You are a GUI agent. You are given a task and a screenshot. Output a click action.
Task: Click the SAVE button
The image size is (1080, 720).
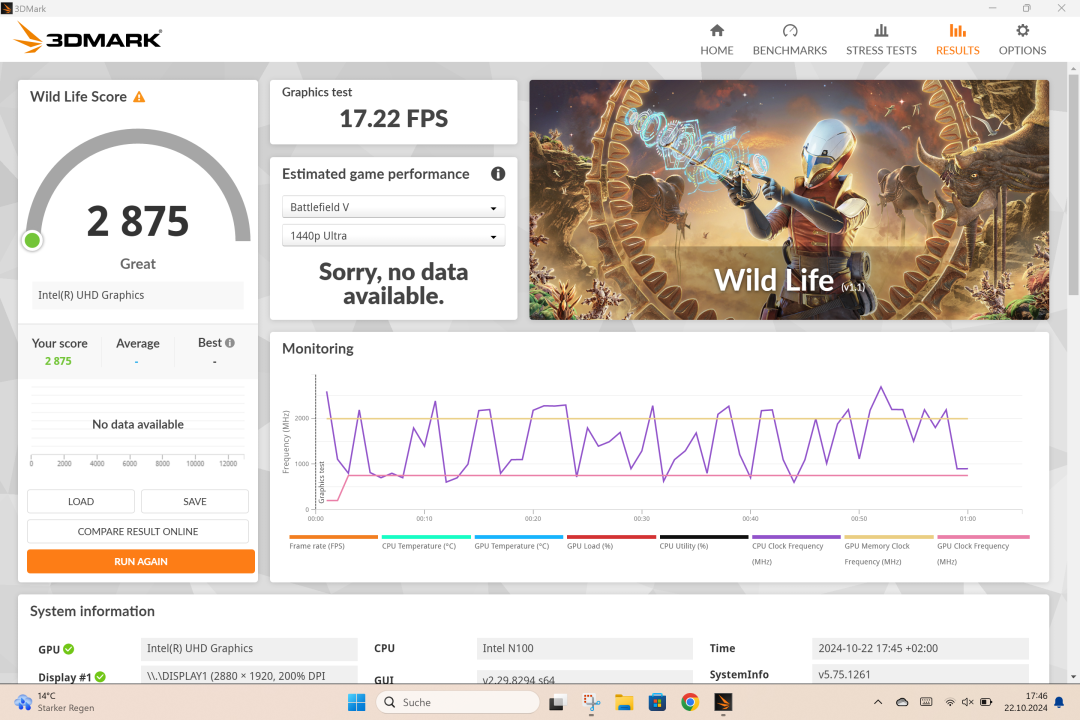195,502
